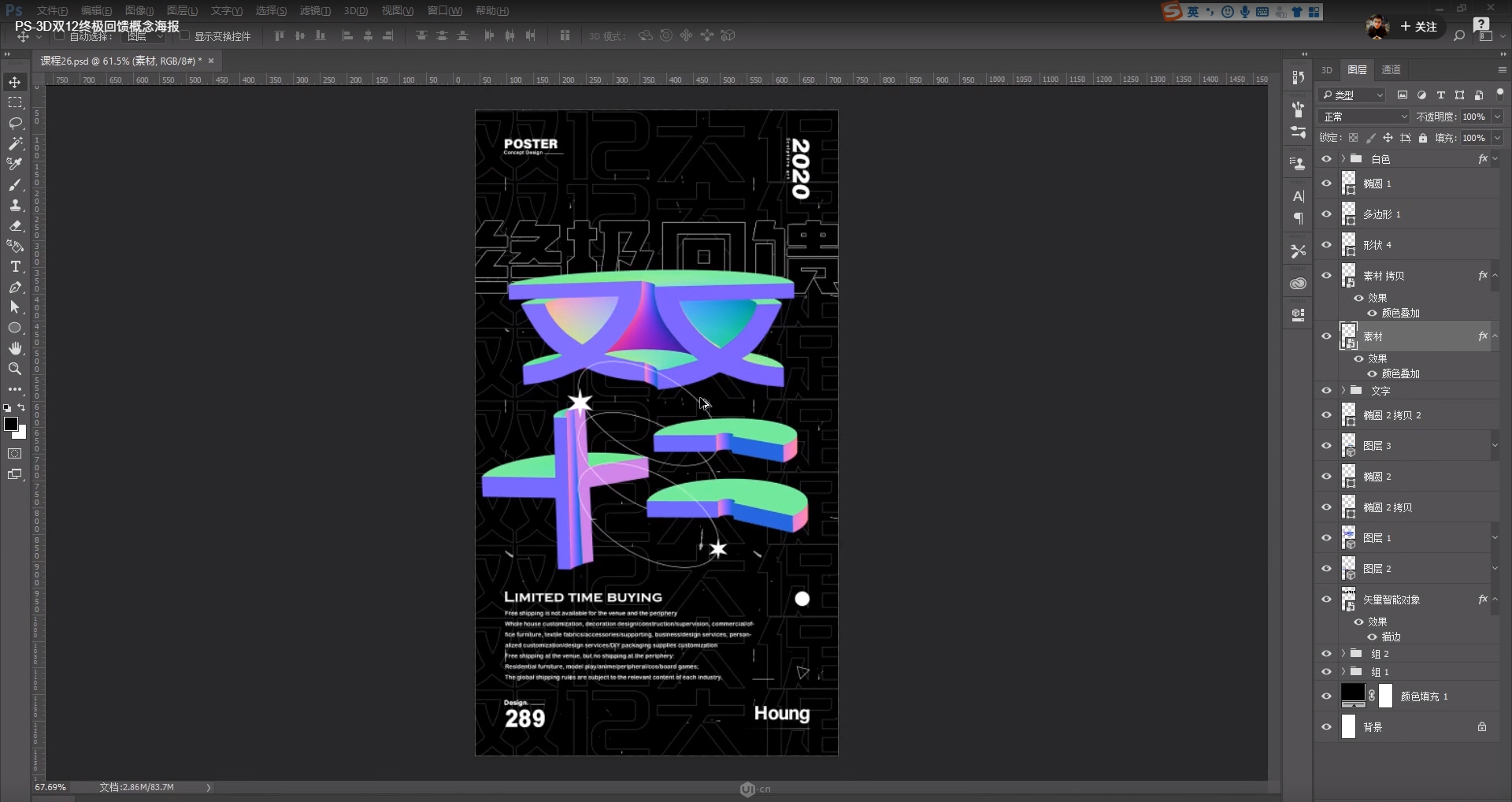
Task: Open the 滤镜 menu
Action: [x=315, y=11]
